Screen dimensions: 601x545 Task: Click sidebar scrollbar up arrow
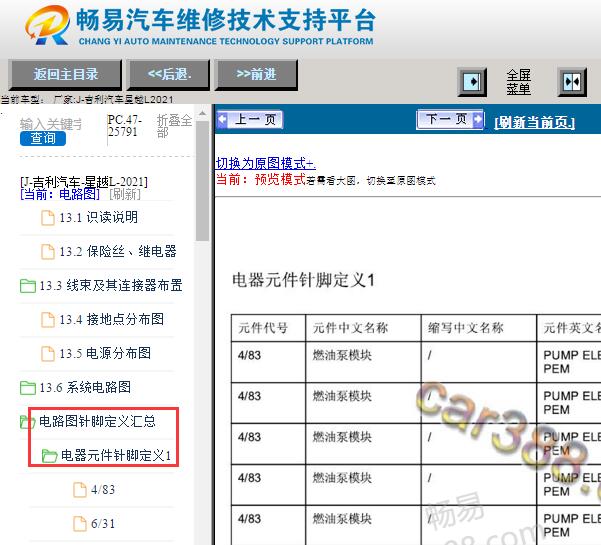coord(202,114)
